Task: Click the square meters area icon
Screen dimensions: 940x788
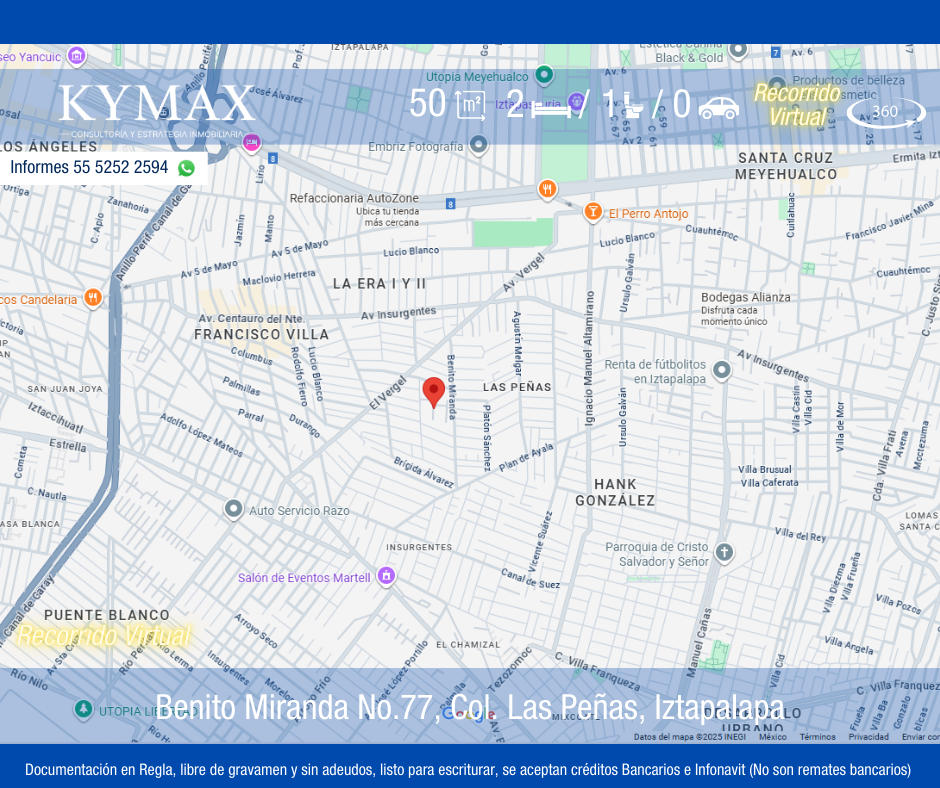Action: (471, 106)
